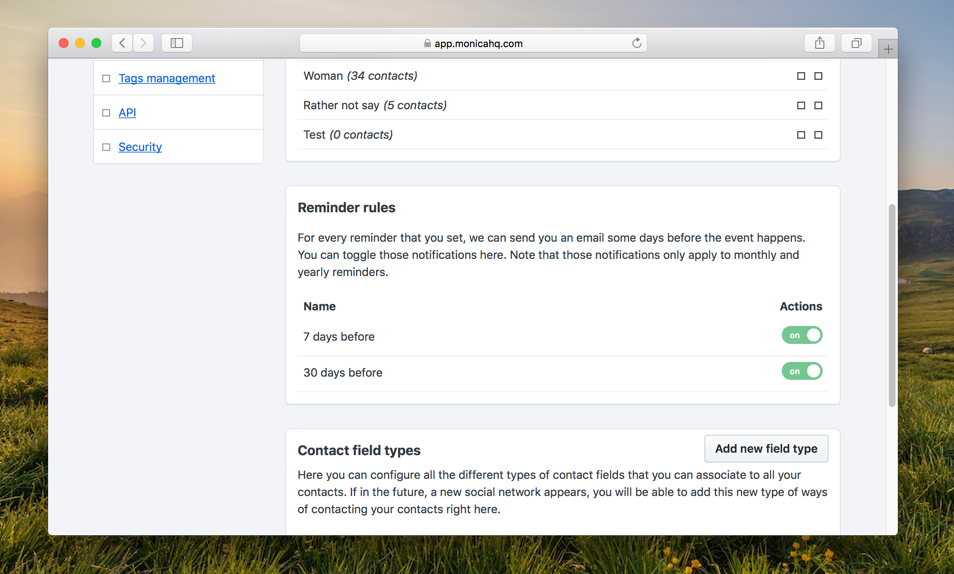Open Tags management settings page

tap(167, 78)
